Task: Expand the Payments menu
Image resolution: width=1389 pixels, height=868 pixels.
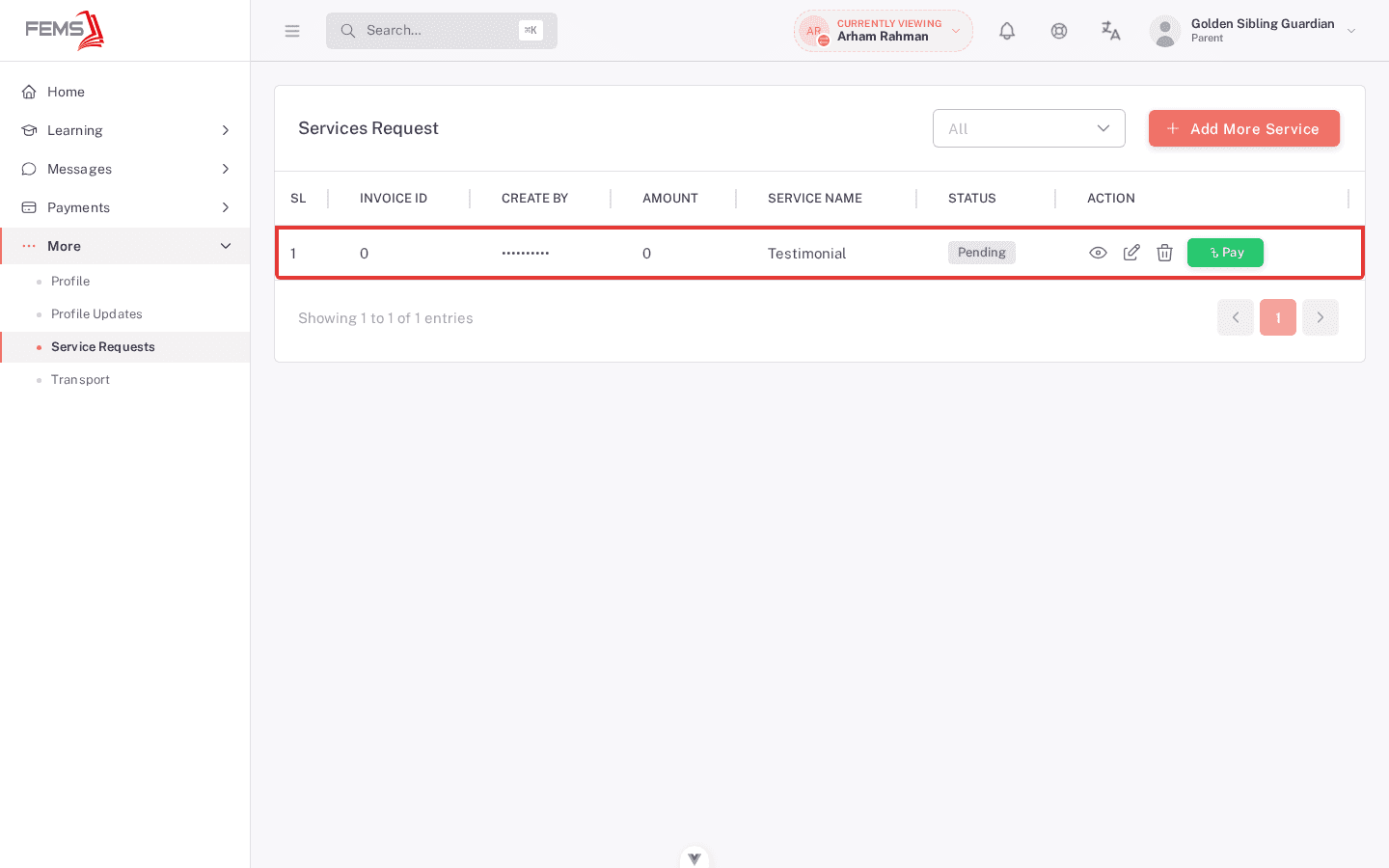Action: point(125,207)
